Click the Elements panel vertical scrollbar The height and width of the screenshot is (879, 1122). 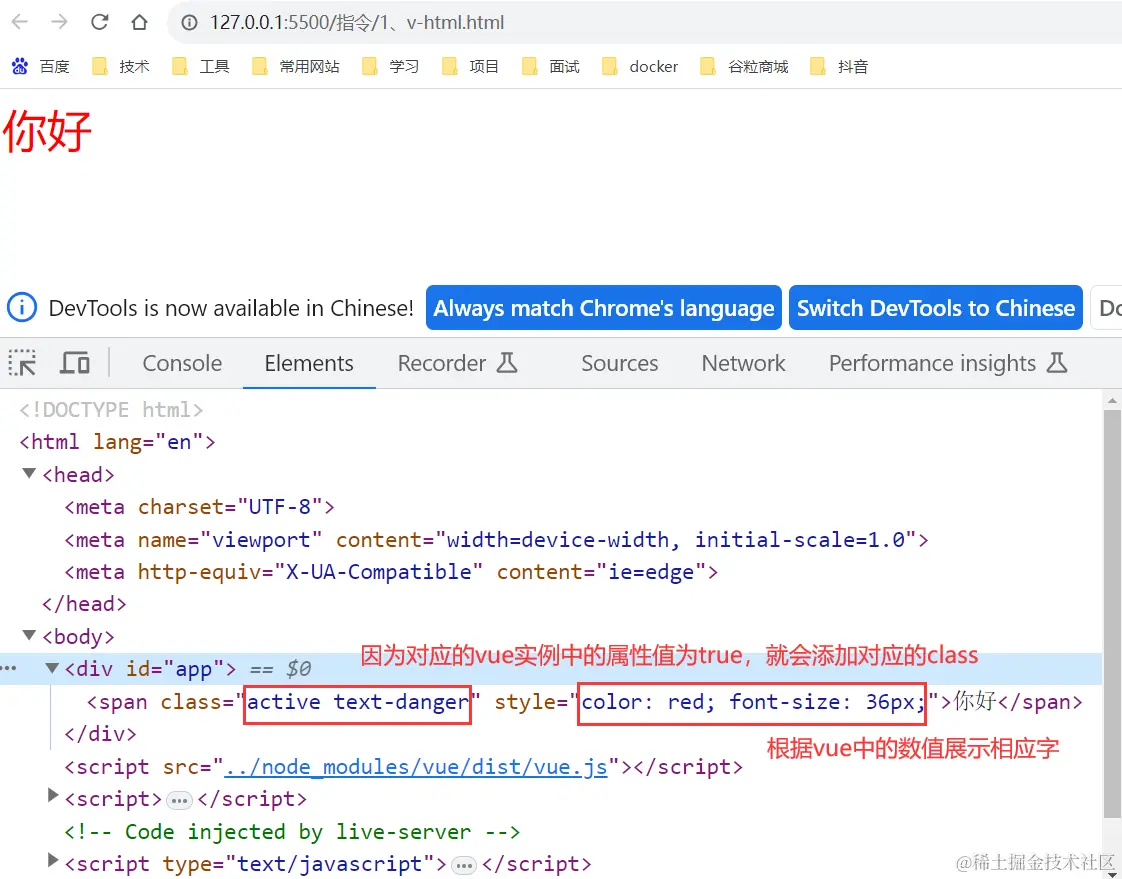[x=1112, y=613]
